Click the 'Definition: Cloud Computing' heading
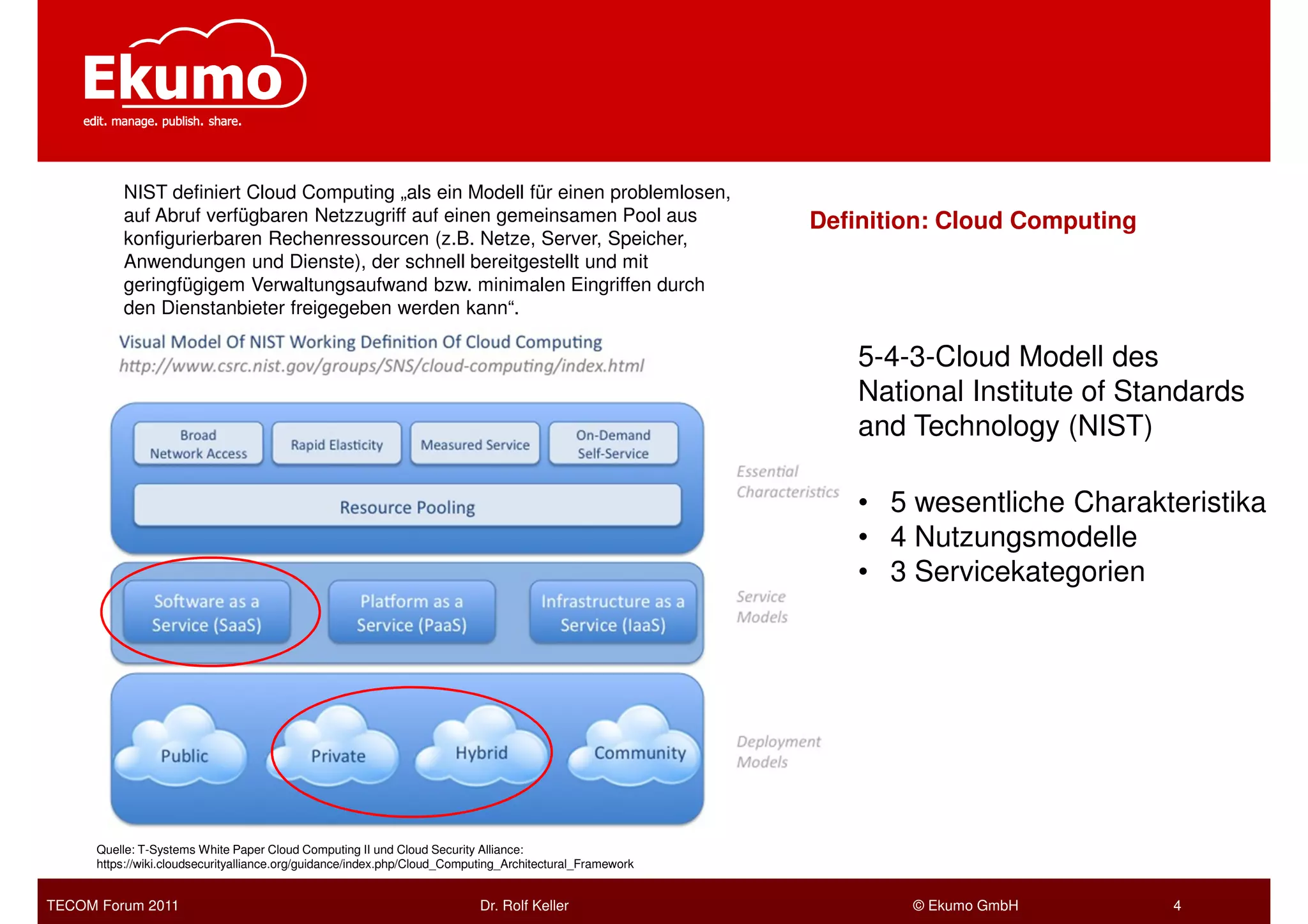 pos(973,220)
